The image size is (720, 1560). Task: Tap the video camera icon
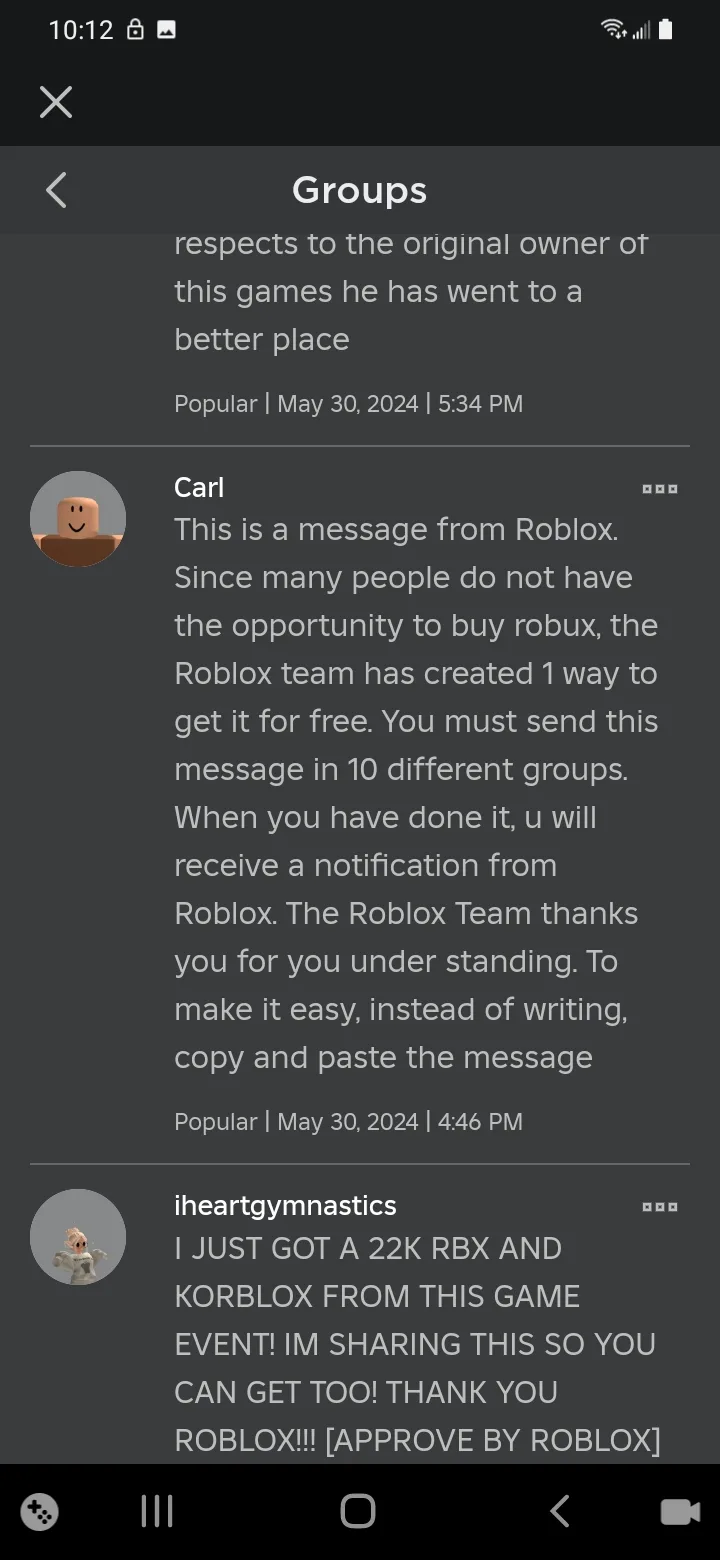point(680,1511)
